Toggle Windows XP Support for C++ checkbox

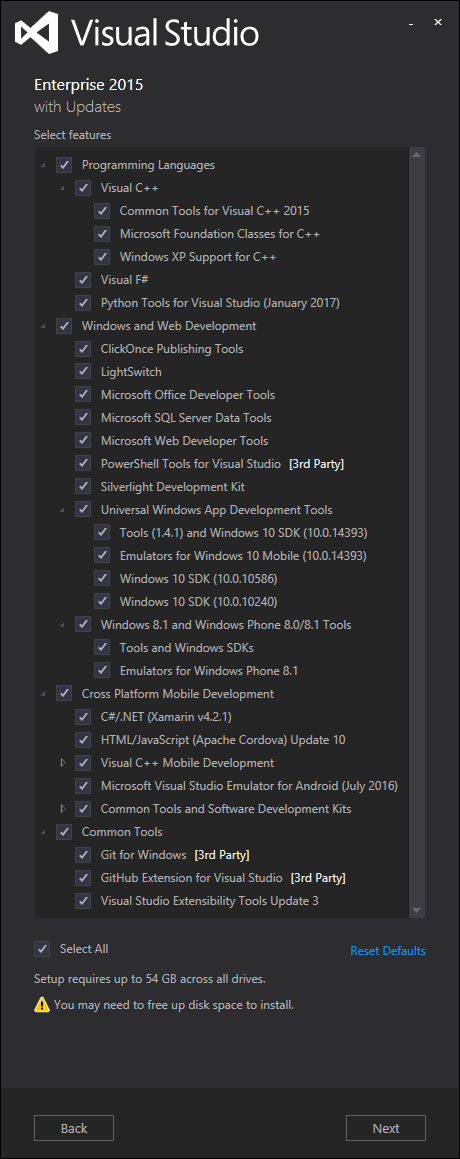102,256
